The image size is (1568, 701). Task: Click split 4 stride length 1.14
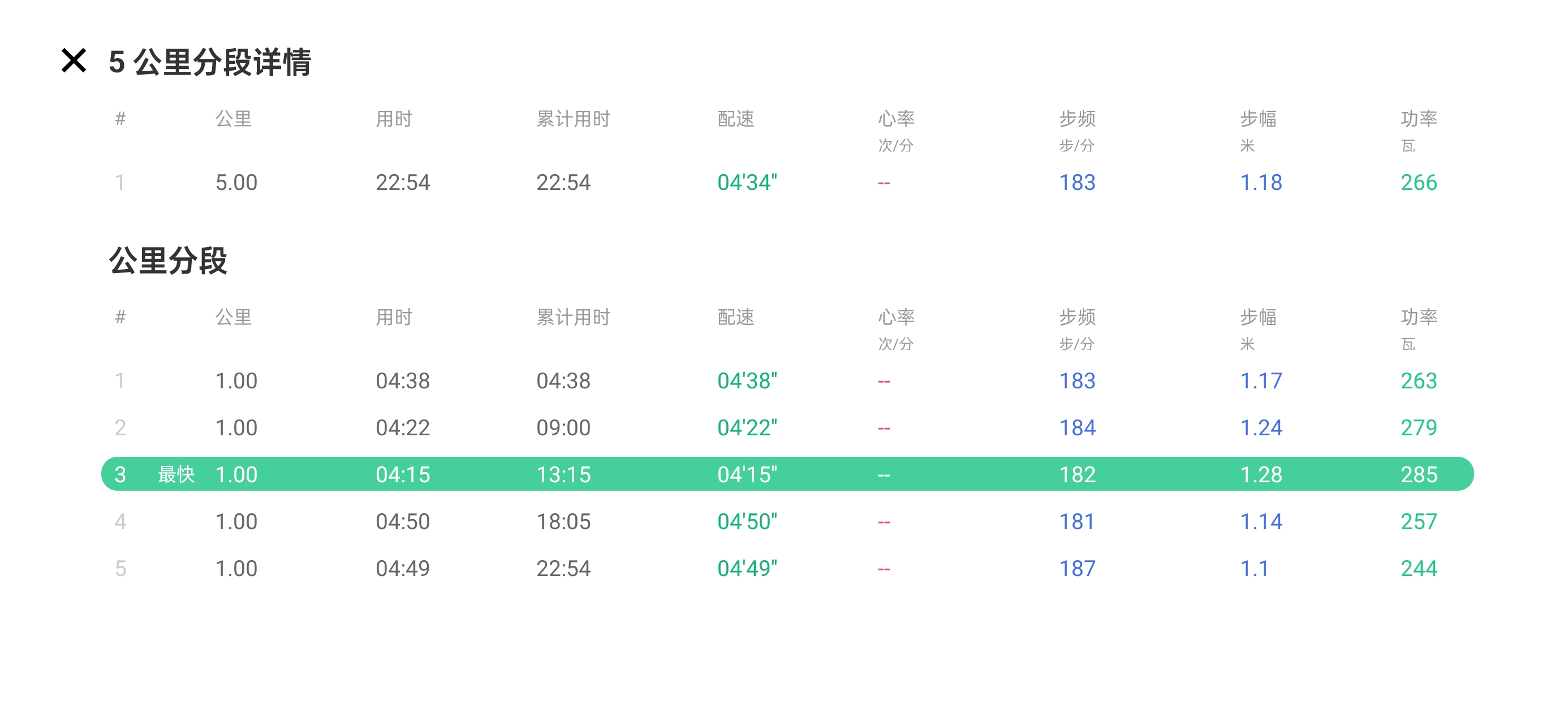[1261, 521]
